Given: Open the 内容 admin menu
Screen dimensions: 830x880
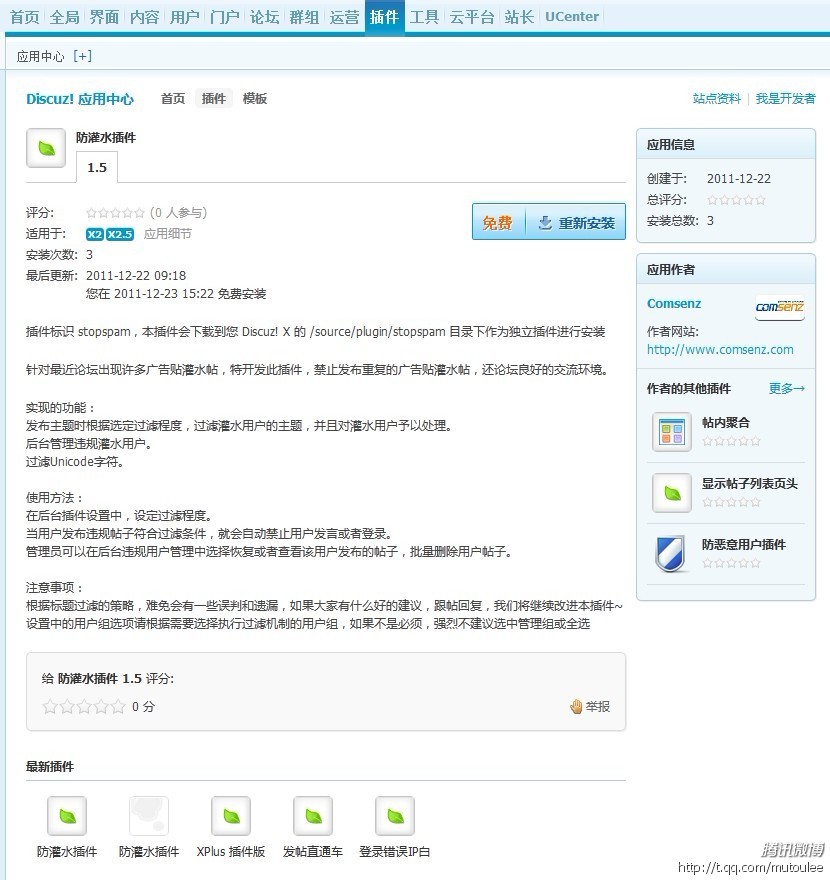Looking at the screenshot, I should click(144, 17).
